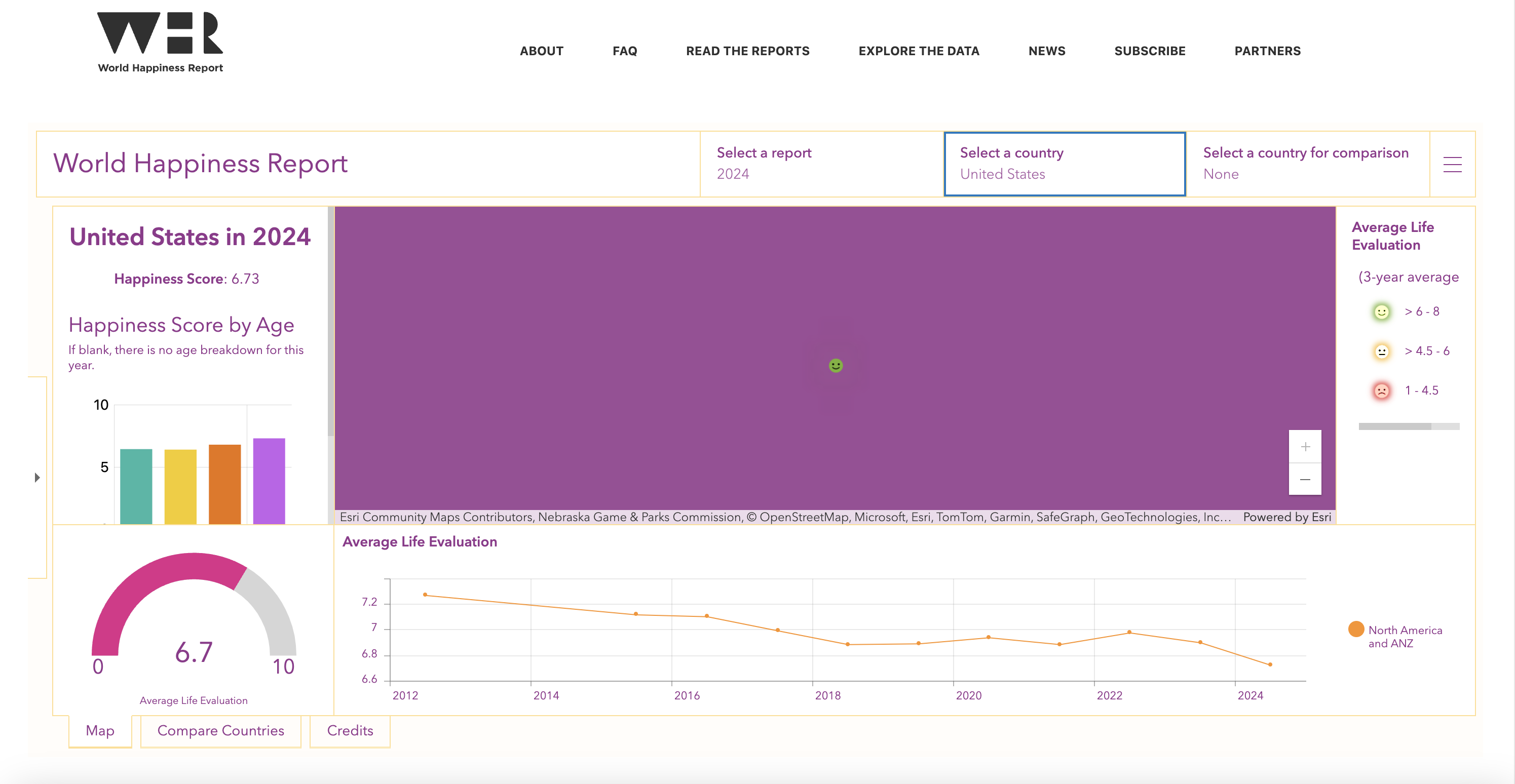Screen dimensions: 1515x784
Task: Open the Select a report dropdown
Action: [821, 164]
